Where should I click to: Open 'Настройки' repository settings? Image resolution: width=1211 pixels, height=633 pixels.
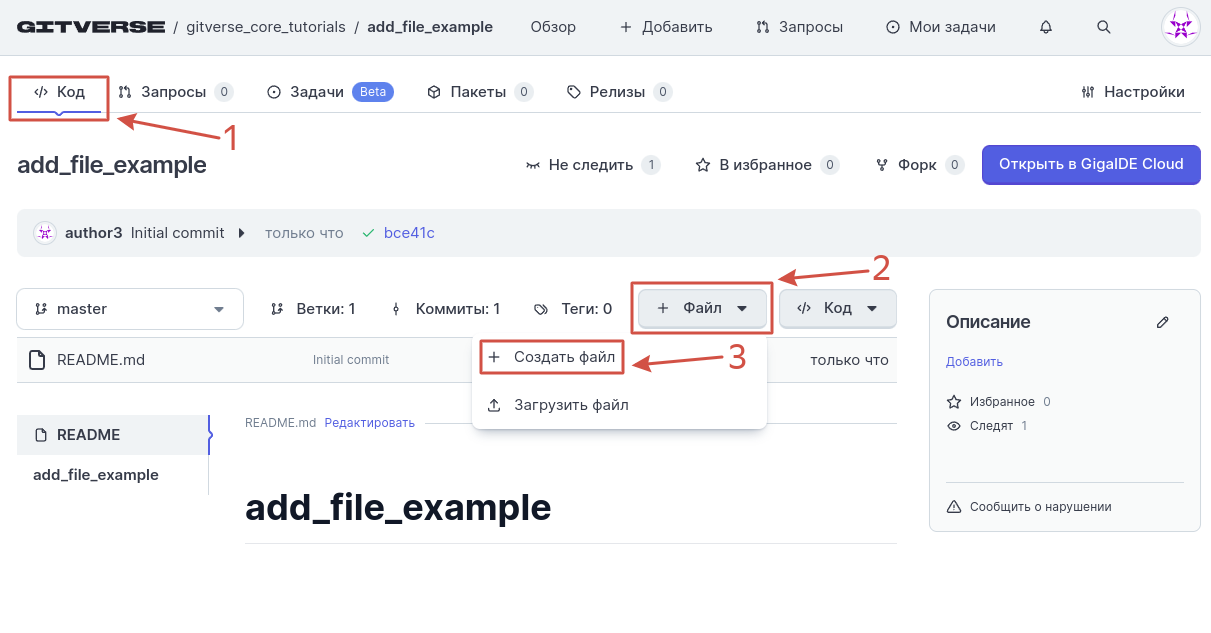1133,92
